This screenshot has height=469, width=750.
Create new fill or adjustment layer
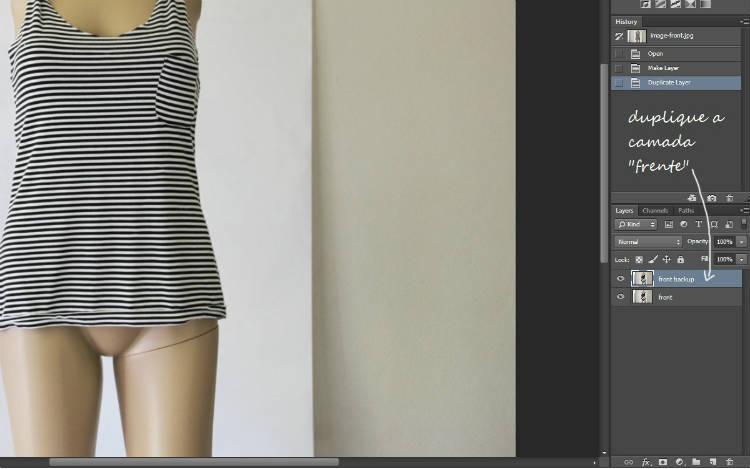click(x=679, y=462)
